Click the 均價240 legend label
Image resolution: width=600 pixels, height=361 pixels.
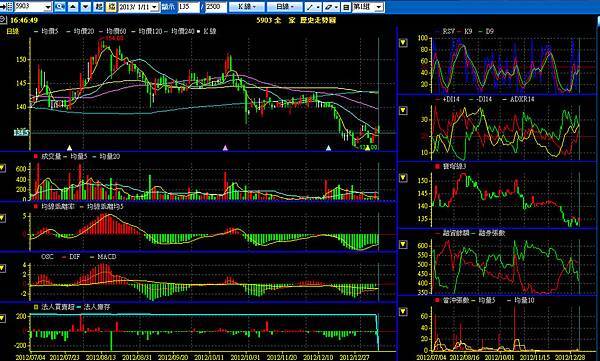[x=183, y=31]
